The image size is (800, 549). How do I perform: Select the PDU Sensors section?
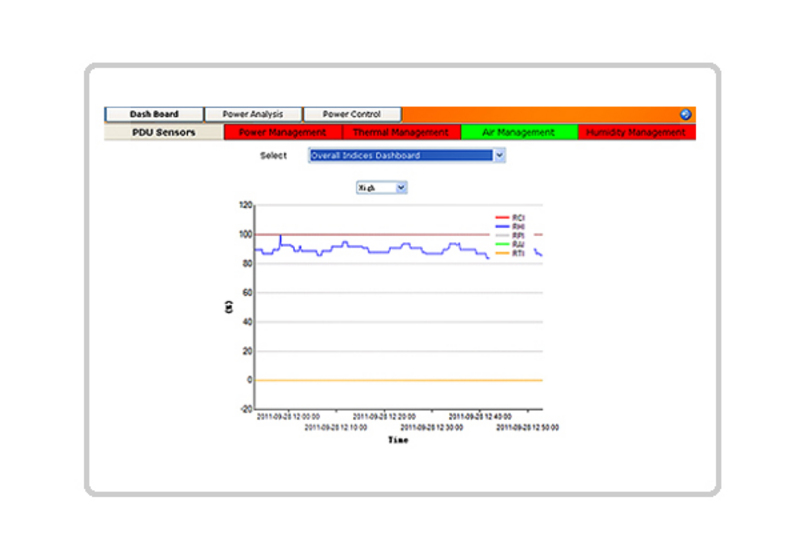164,132
